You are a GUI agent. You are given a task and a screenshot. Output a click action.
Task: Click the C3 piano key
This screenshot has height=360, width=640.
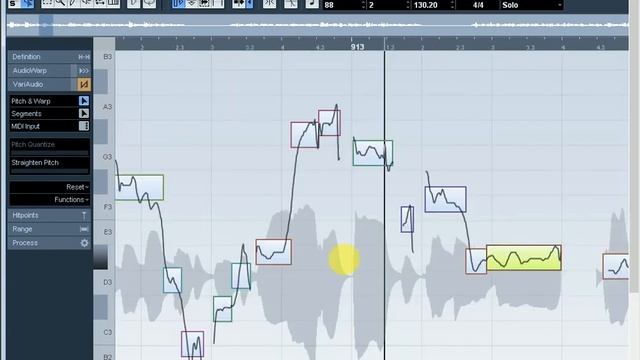(x=105, y=332)
